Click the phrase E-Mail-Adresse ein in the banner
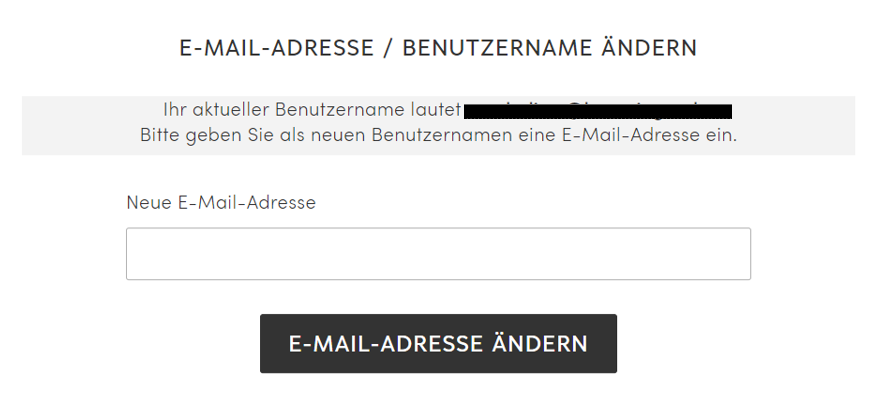This screenshot has height=397, width=870. click(x=650, y=135)
